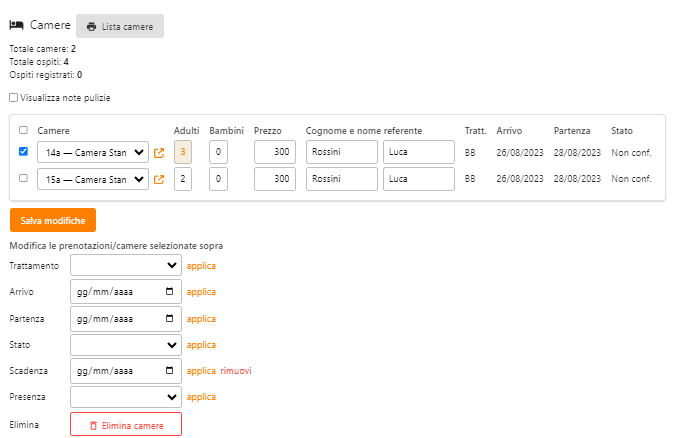Click rimuovi link next to Scadenza

(x=236, y=371)
